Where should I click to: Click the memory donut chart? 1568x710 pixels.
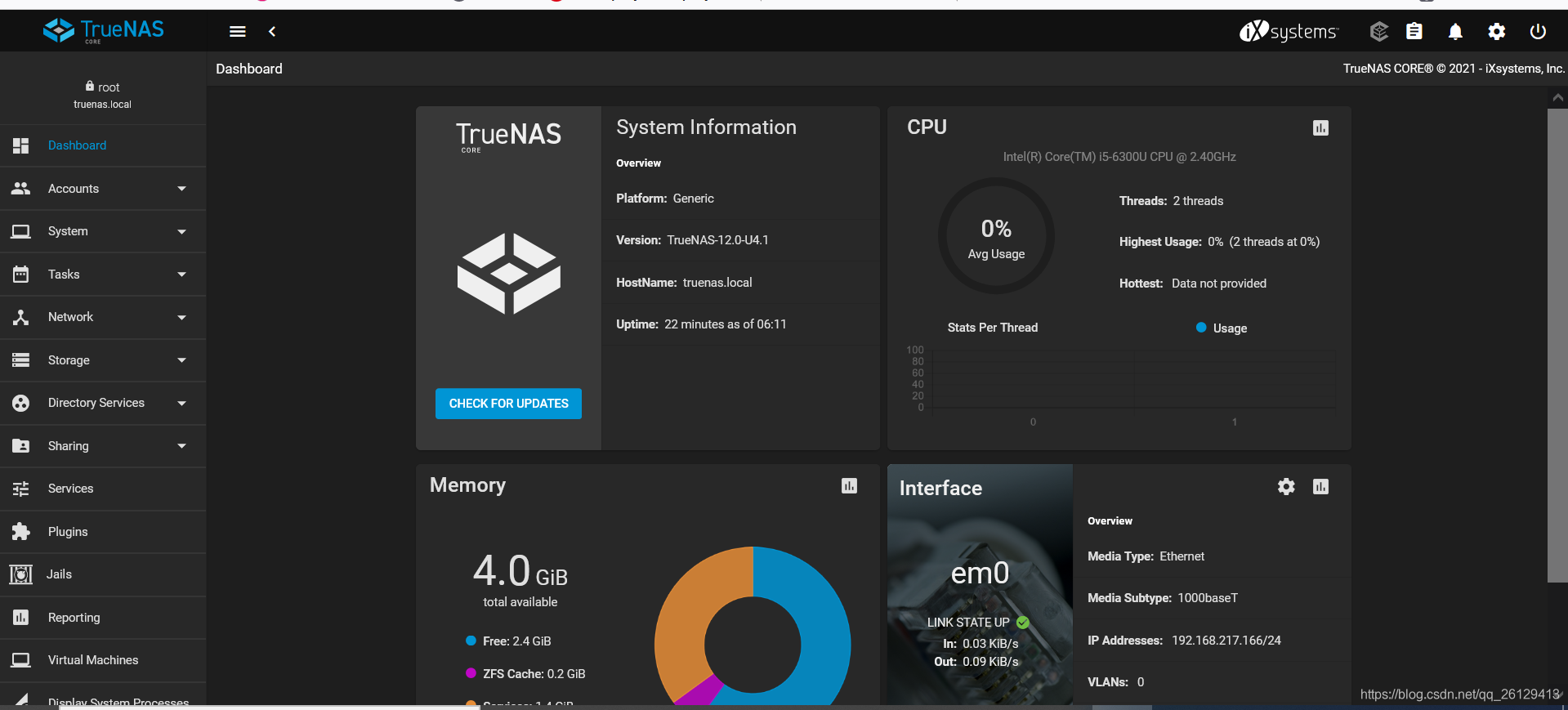point(753,626)
